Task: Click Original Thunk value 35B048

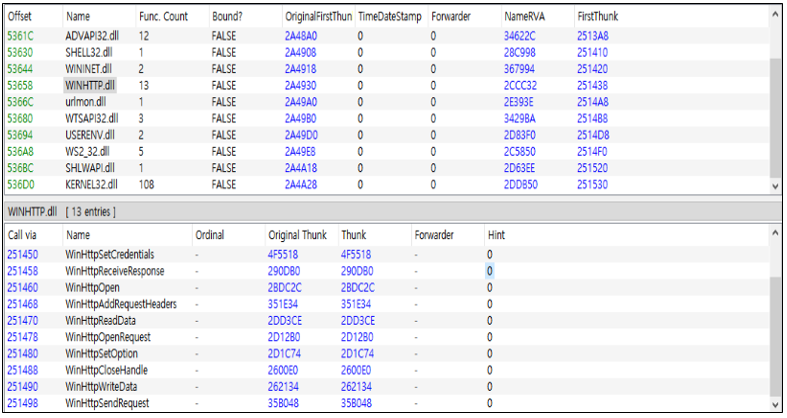Action: [283, 403]
